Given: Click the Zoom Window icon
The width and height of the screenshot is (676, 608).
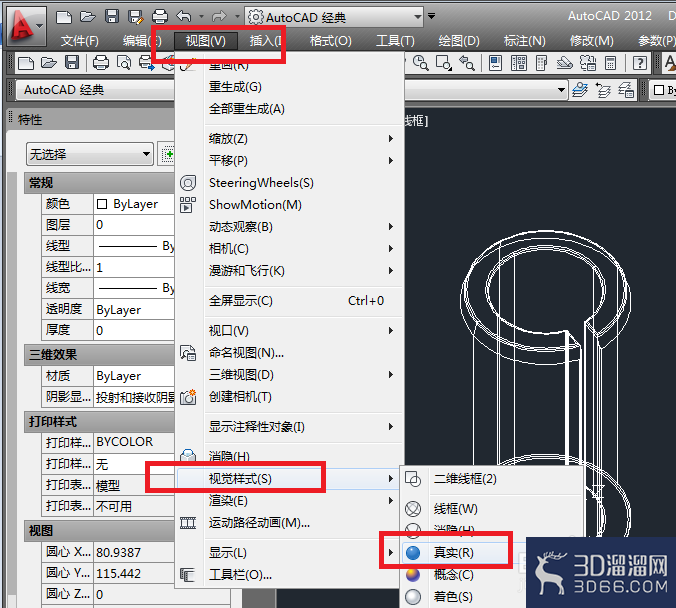Looking at the screenshot, I should pyautogui.click(x=444, y=63).
